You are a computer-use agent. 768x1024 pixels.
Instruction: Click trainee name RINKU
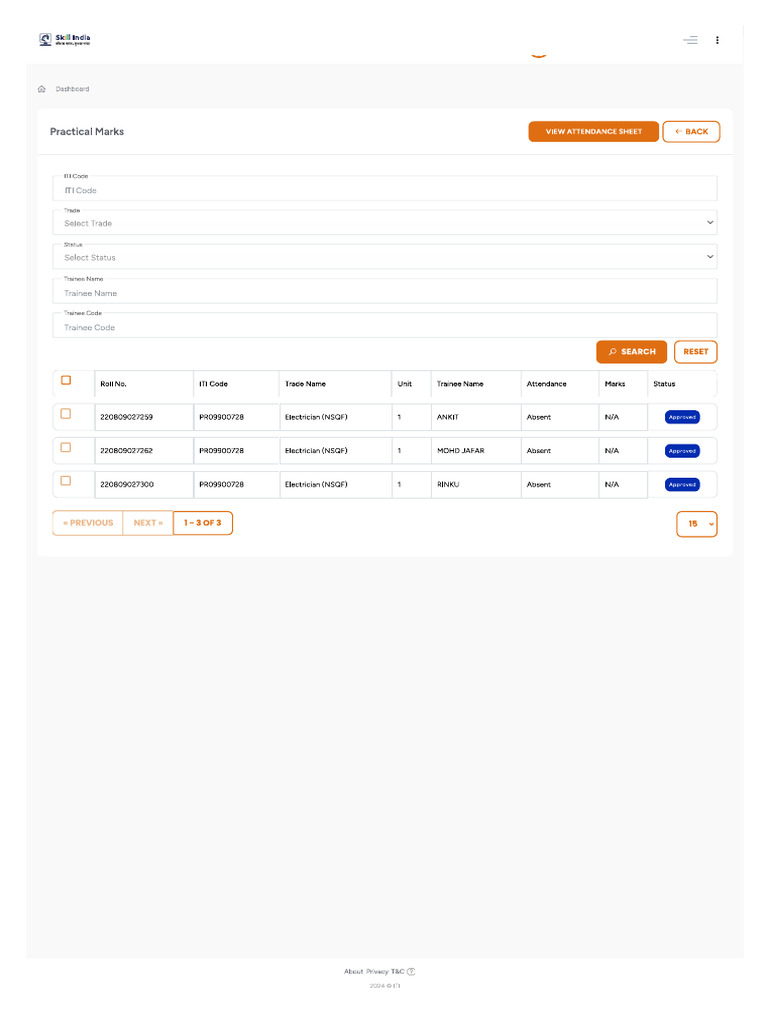(448, 485)
